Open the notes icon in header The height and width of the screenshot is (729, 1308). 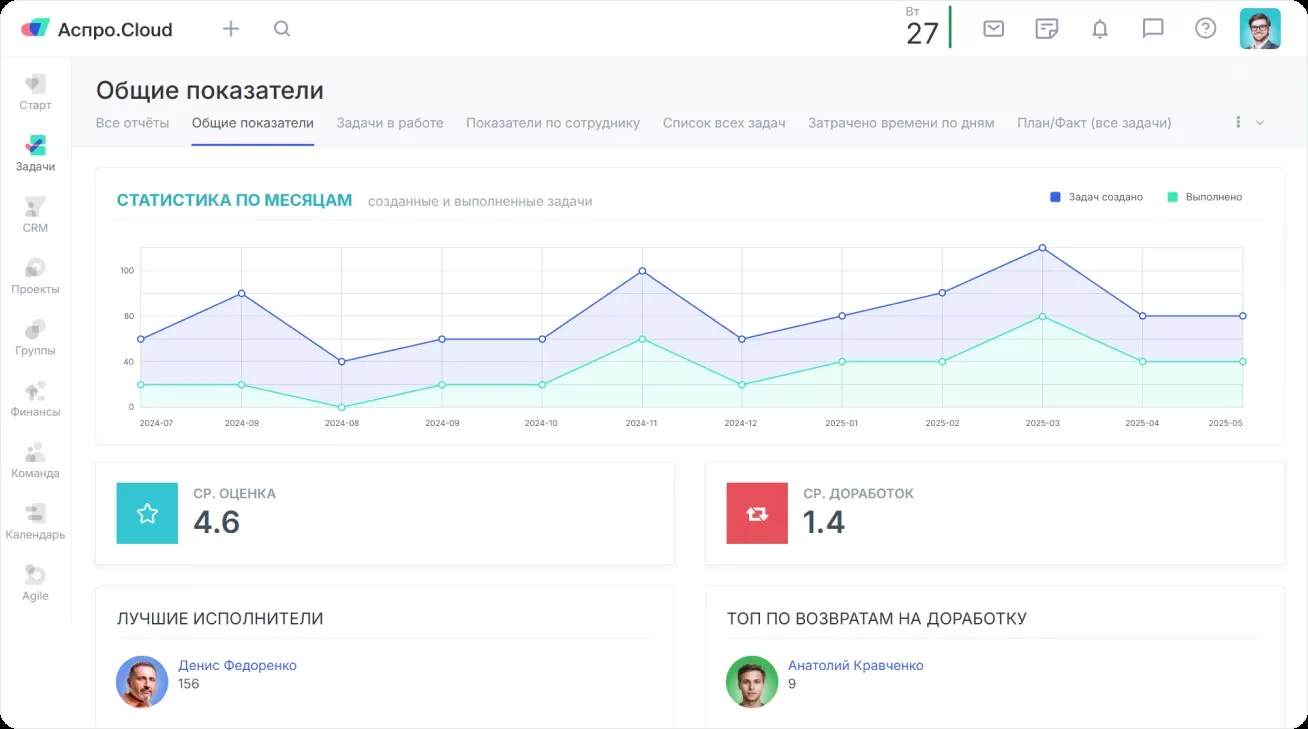click(1046, 29)
